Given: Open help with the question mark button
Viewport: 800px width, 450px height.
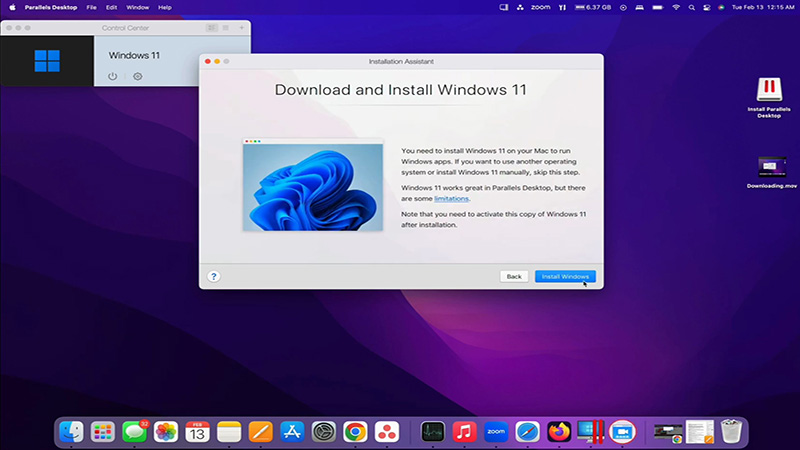Looking at the screenshot, I should [x=214, y=276].
